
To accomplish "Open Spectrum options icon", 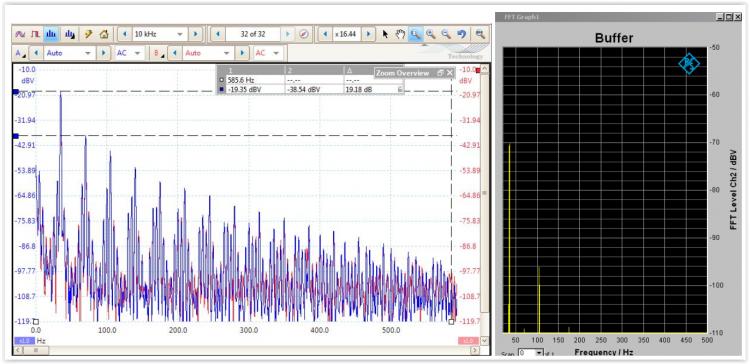I will 70,34.
